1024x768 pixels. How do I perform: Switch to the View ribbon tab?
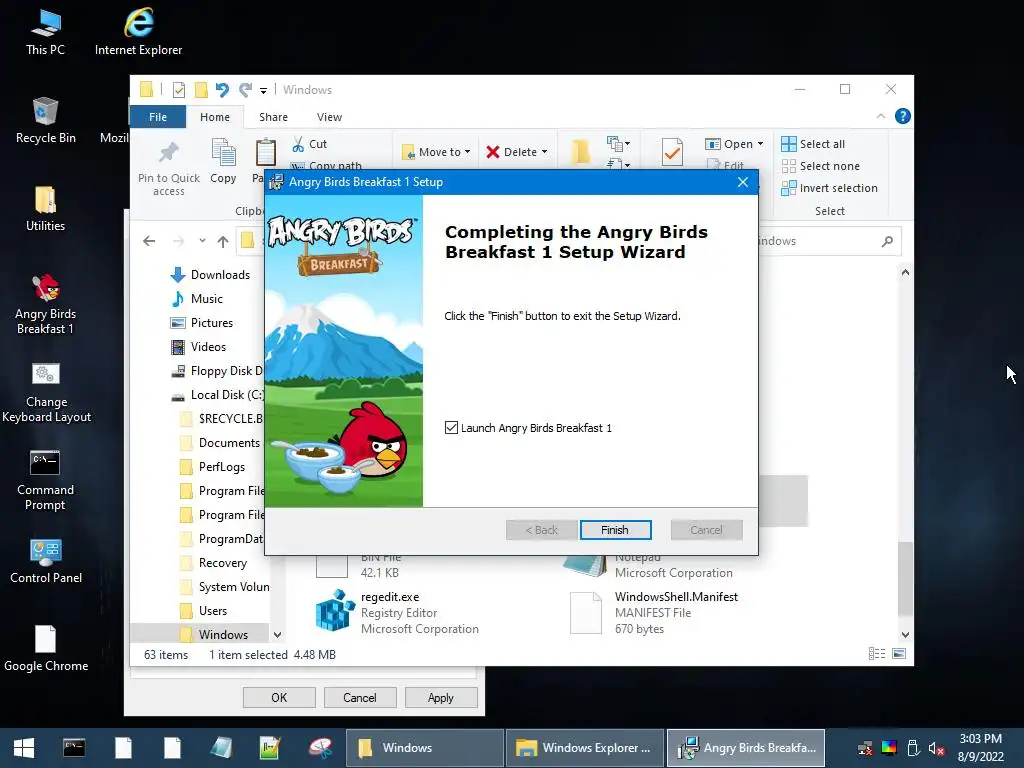tap(329, 117)
